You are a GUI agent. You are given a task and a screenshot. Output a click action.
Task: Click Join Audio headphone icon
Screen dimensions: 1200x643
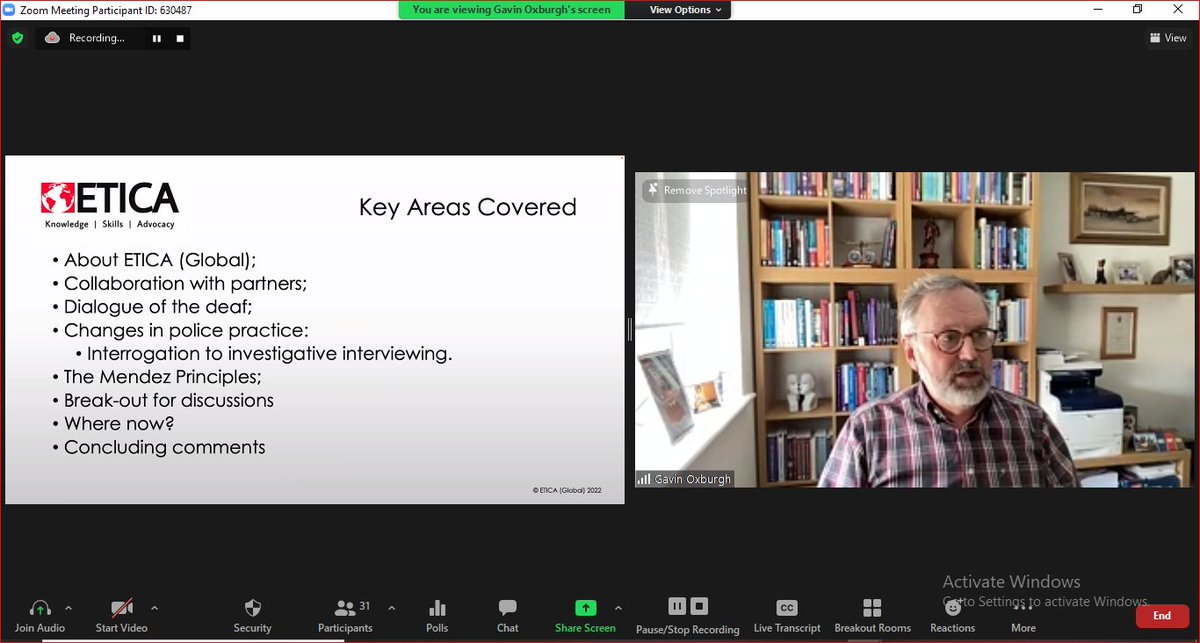click(40, 608)
